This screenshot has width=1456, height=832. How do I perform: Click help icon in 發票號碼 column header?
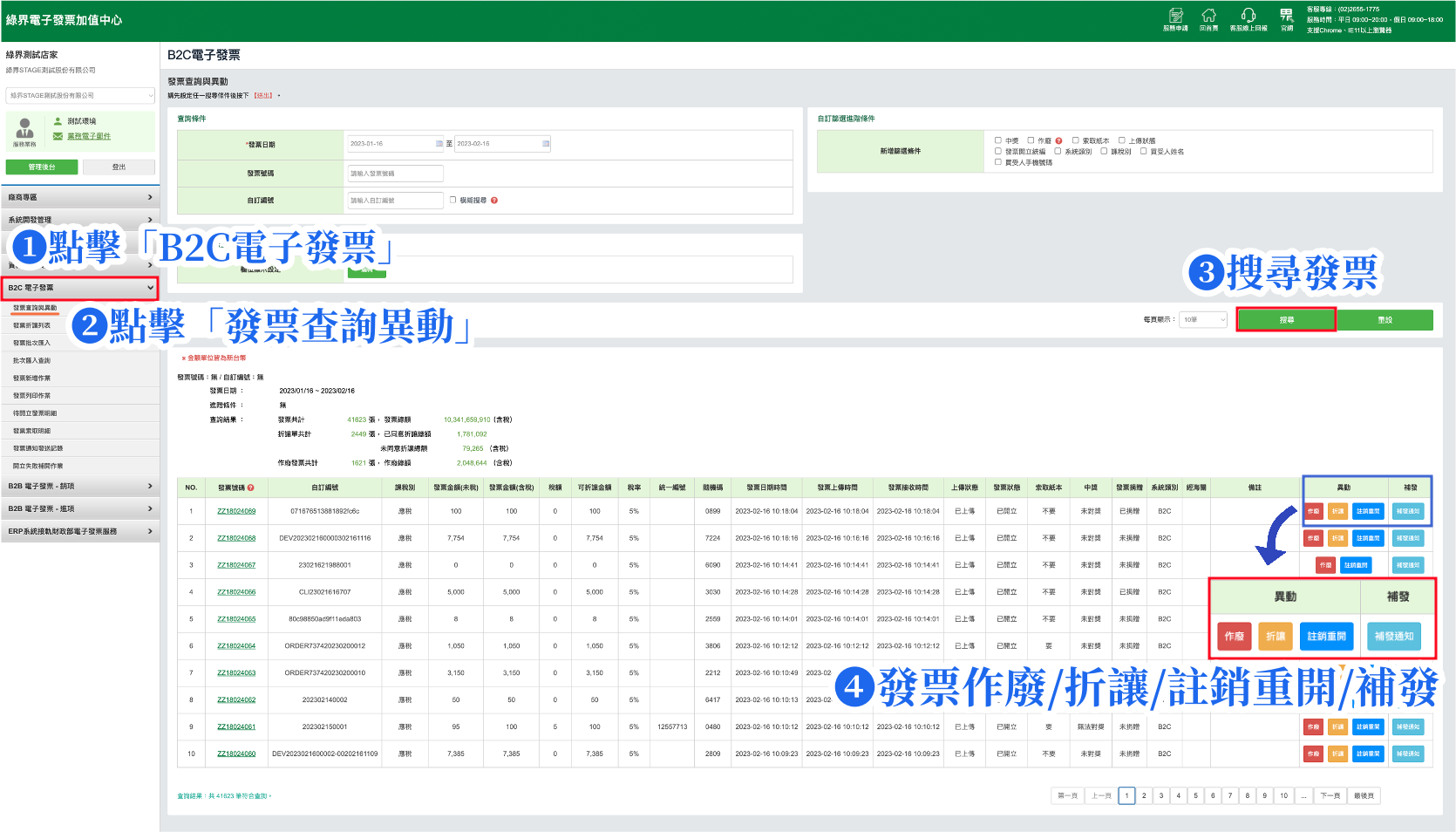(251, 488)
